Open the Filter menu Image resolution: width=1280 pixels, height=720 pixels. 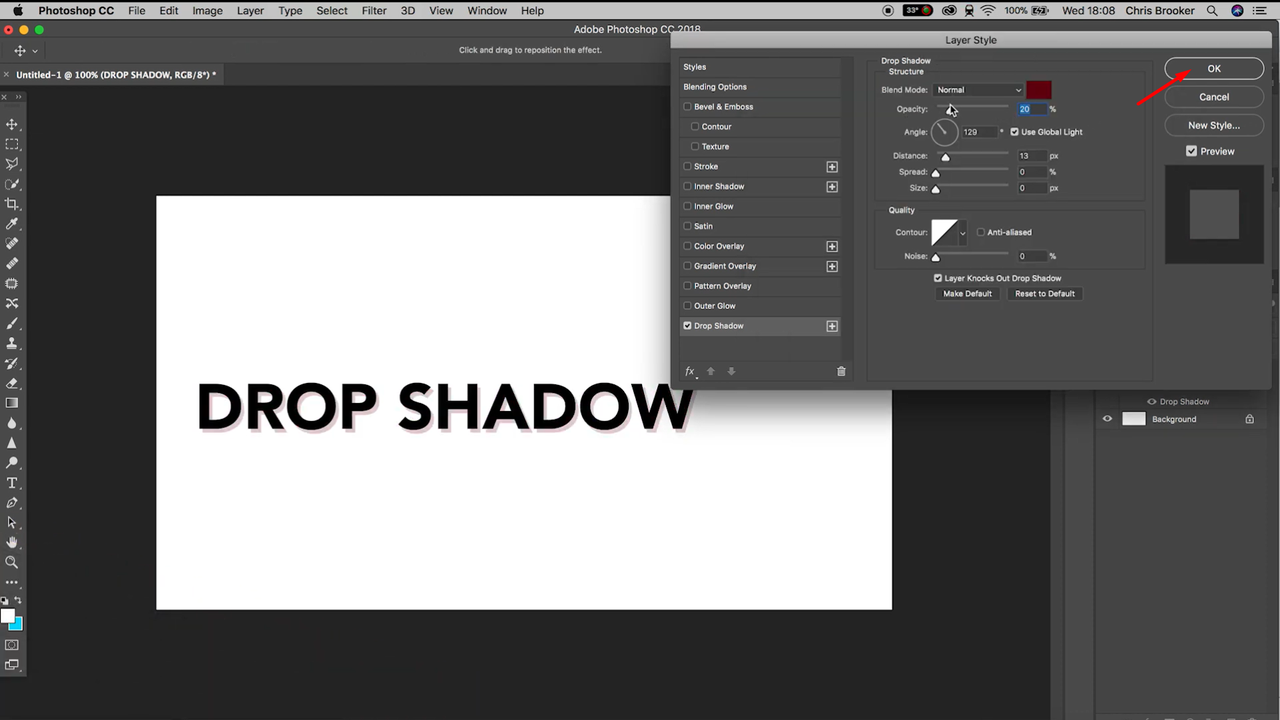(x=373, y=10)
